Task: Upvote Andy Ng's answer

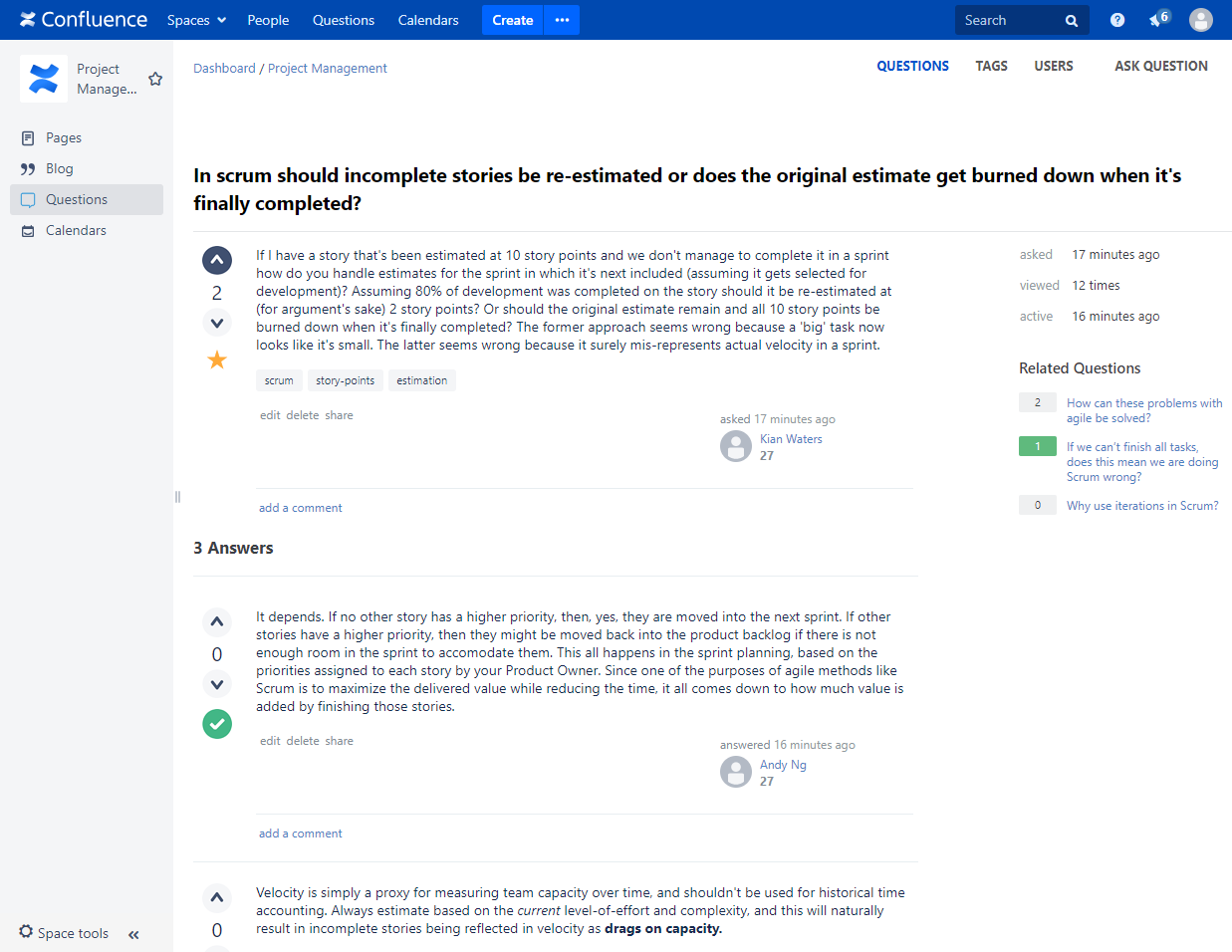Action: [x=217, y=622]
